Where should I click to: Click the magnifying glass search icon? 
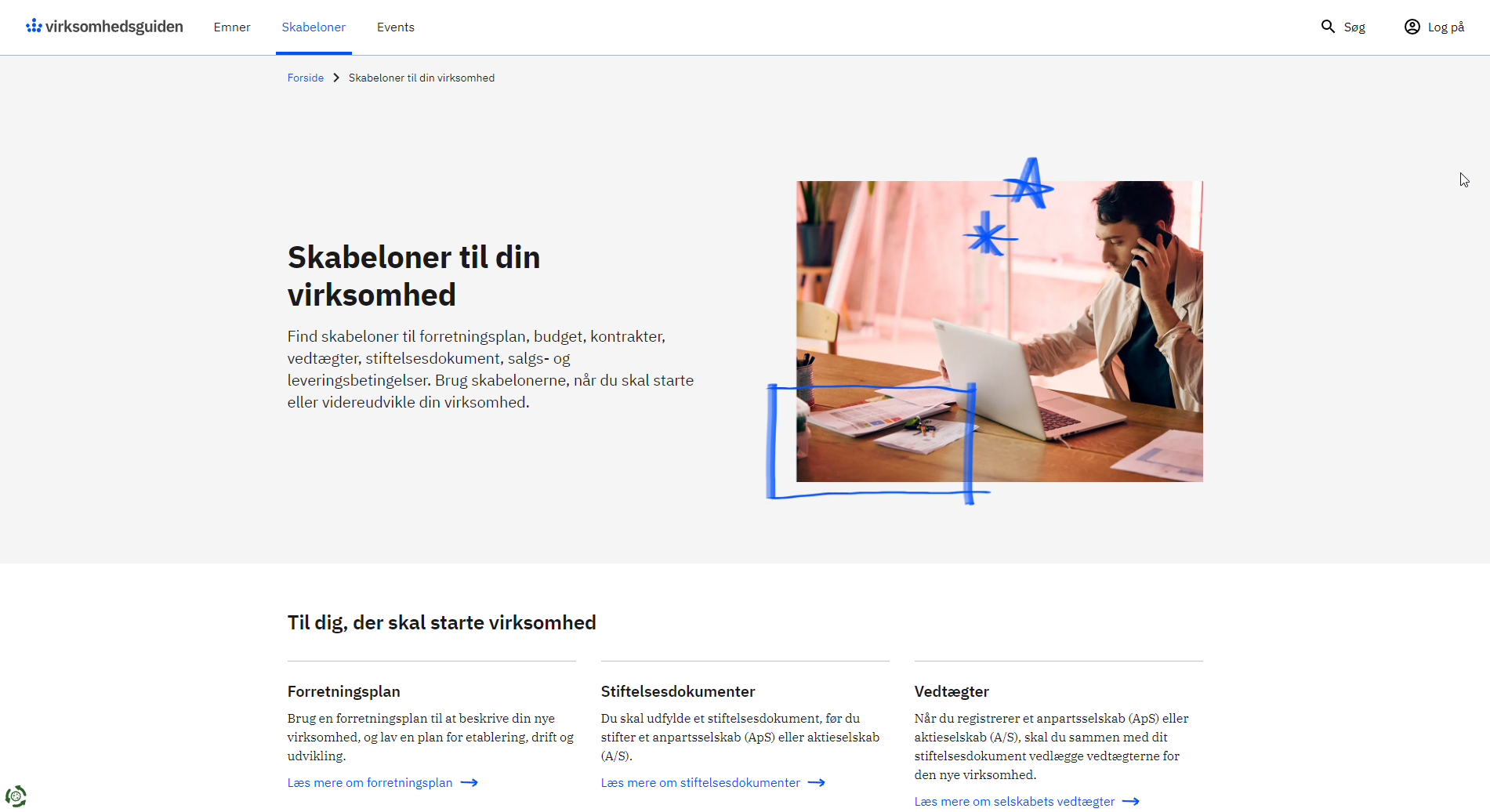(x=1328, y=27)
